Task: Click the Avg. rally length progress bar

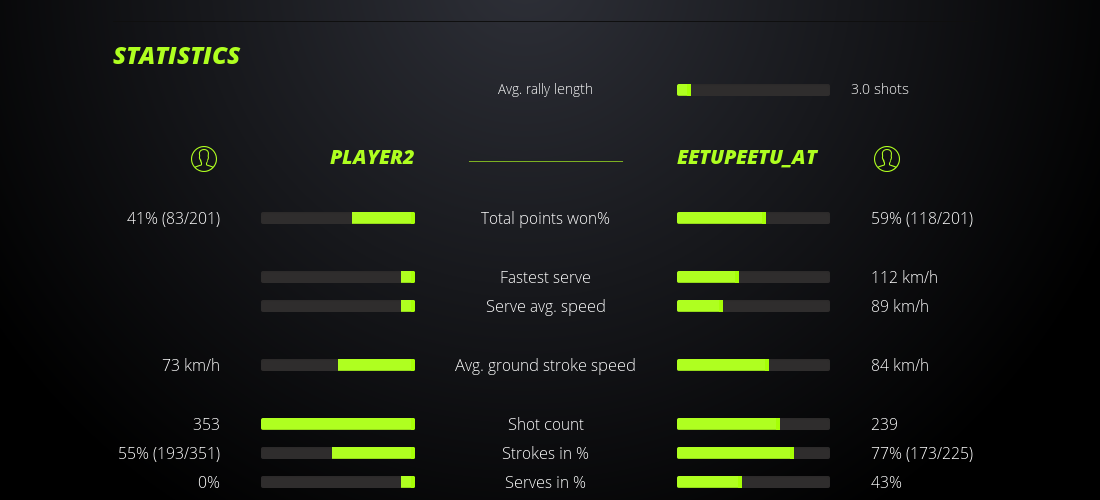Action: coord(753,90)
